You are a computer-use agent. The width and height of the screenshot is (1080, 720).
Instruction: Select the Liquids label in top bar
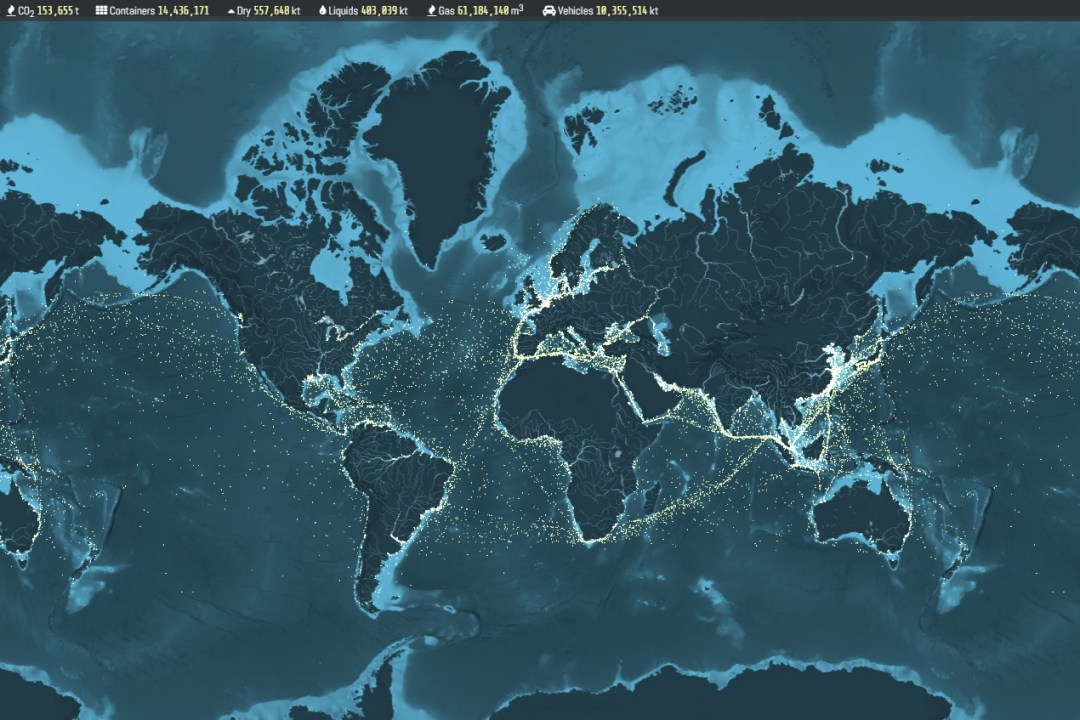click(x=347, y=11)
